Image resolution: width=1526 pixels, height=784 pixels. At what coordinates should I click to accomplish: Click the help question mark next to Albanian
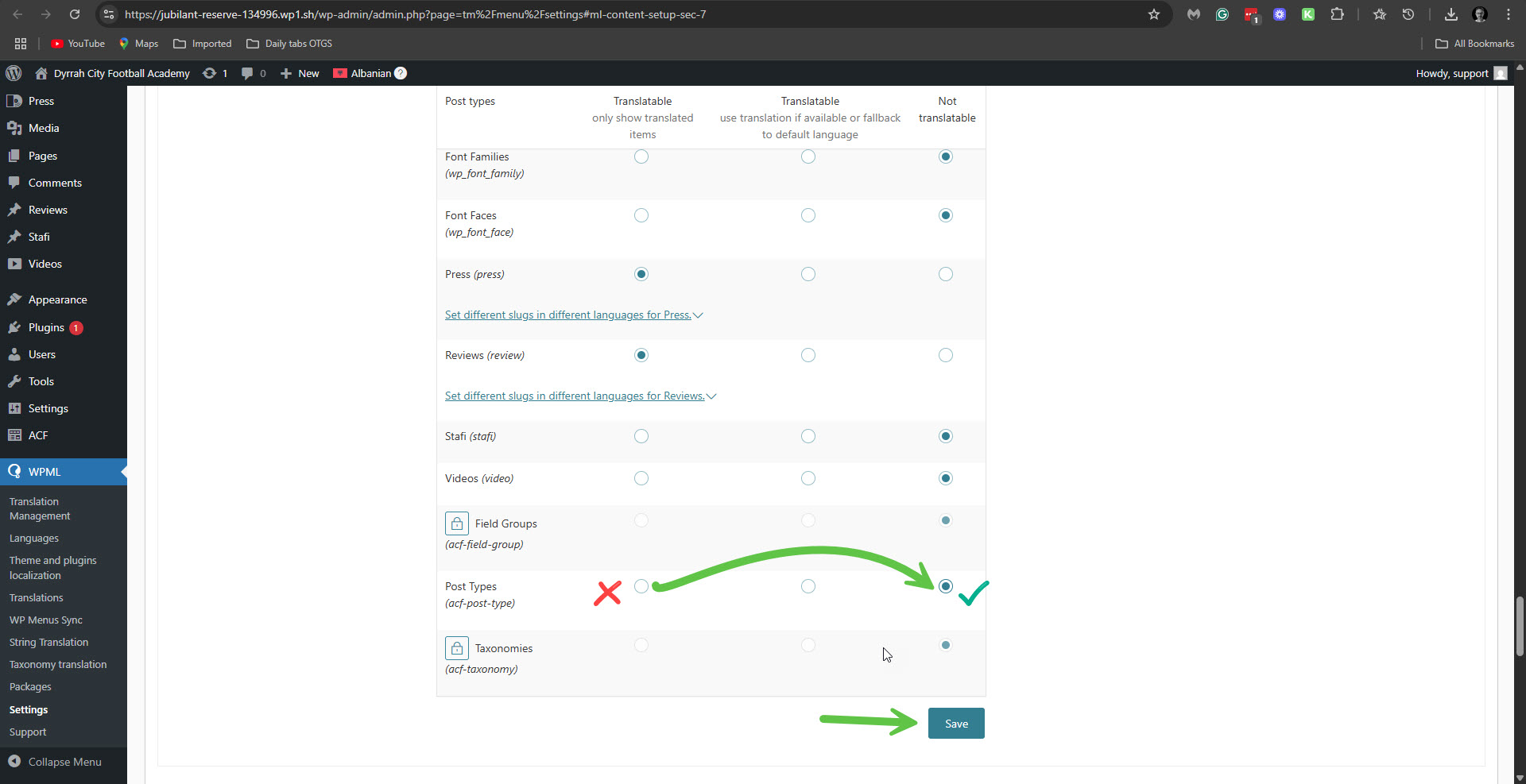[x=401, y=73]
